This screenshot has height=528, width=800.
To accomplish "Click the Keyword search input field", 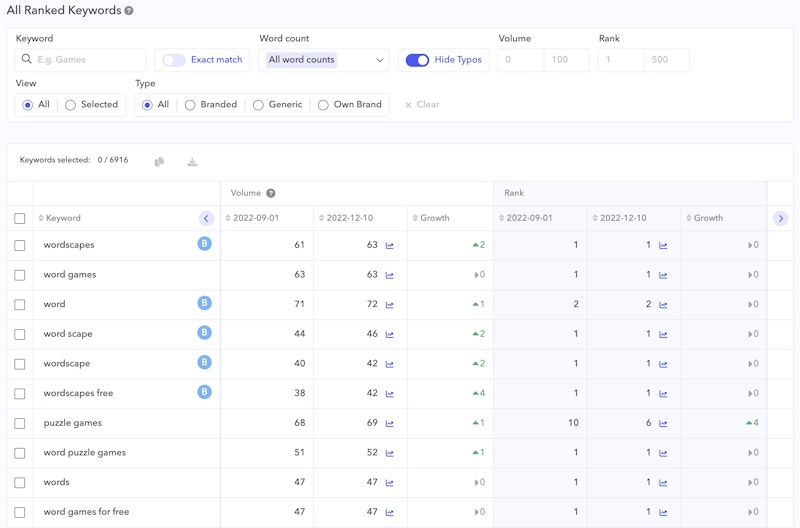I will point(88,60).
